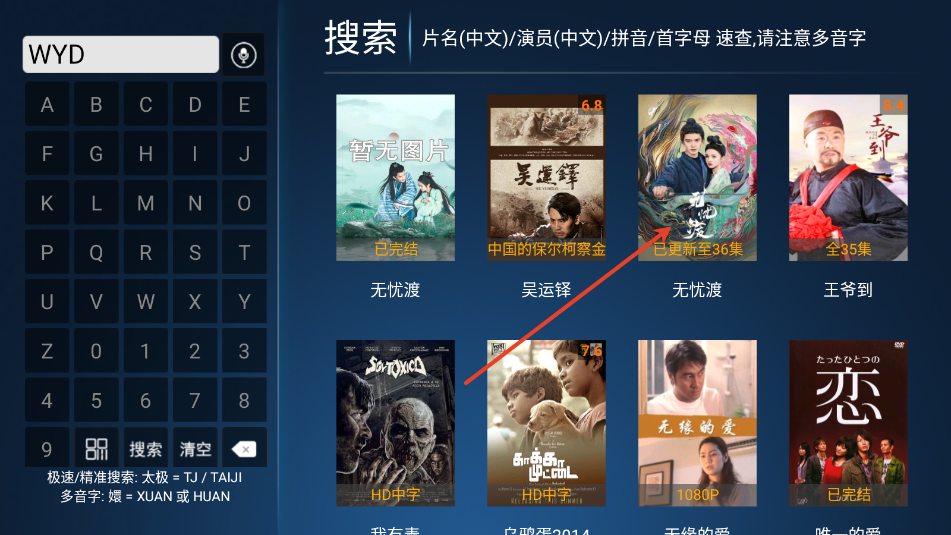Open the 王爷到 series poster

pyautogui.click(x=848, y=178)
